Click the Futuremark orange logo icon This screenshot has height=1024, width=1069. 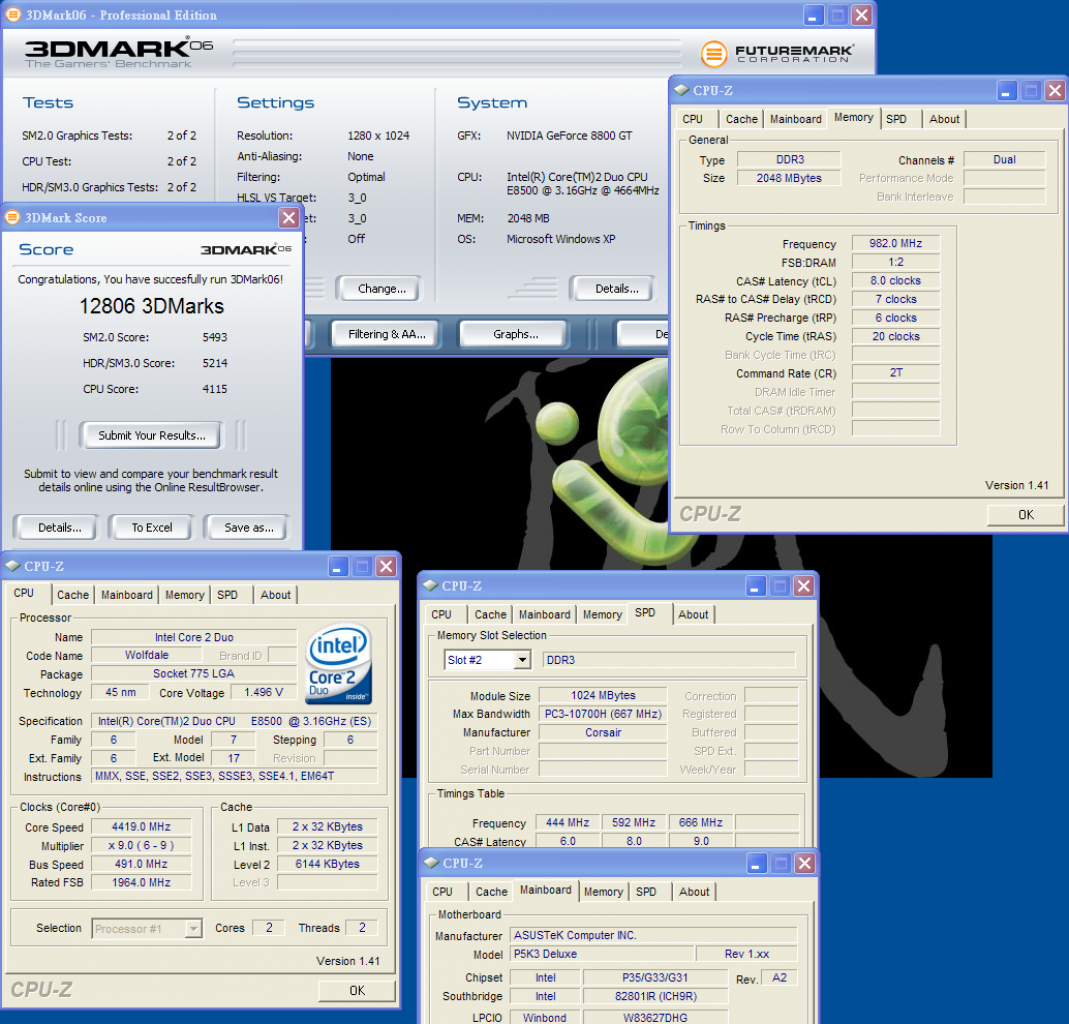point(714,54)
